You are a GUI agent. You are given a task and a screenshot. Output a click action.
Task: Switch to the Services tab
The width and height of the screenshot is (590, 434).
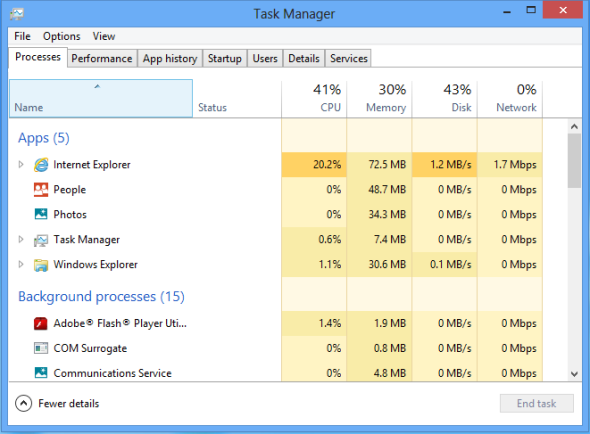click(x=349, y=59)
